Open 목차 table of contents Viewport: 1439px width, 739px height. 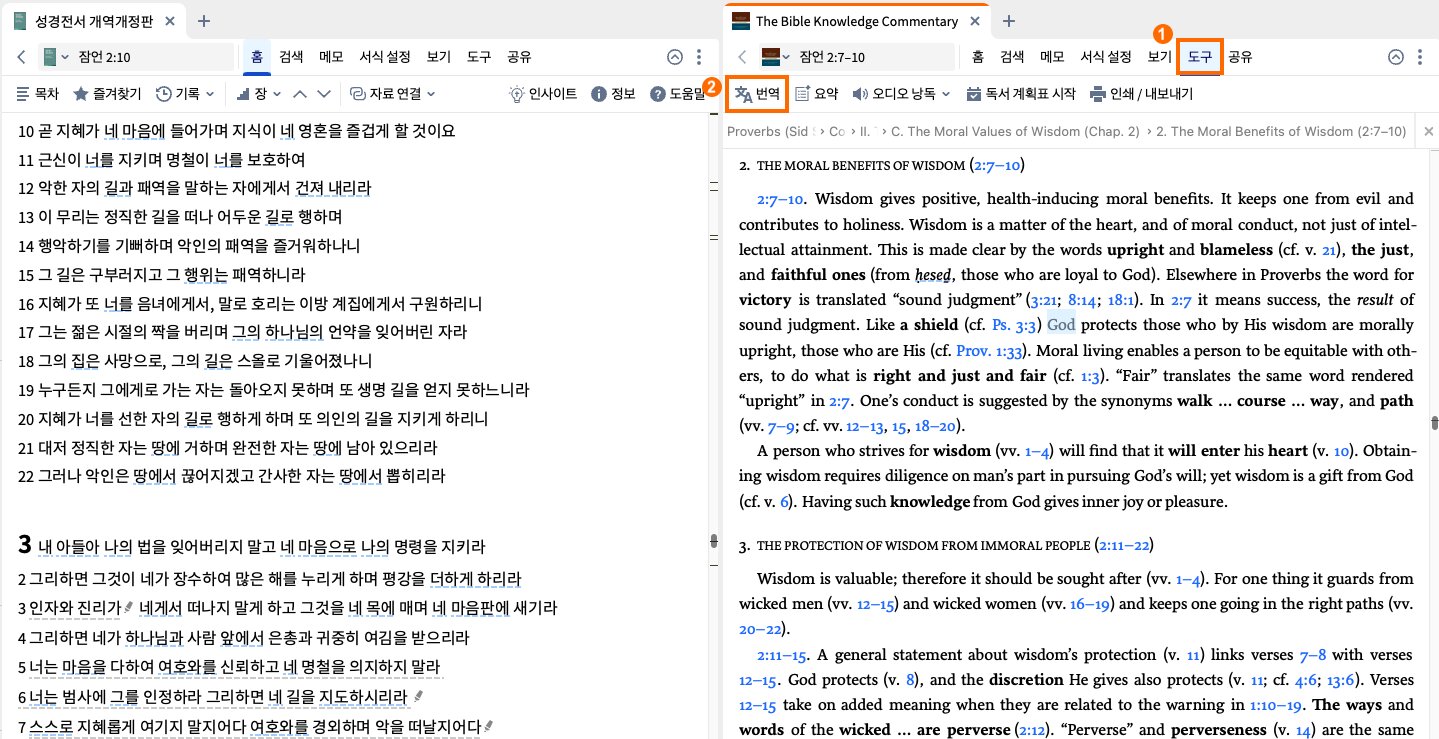pos(38,94)
